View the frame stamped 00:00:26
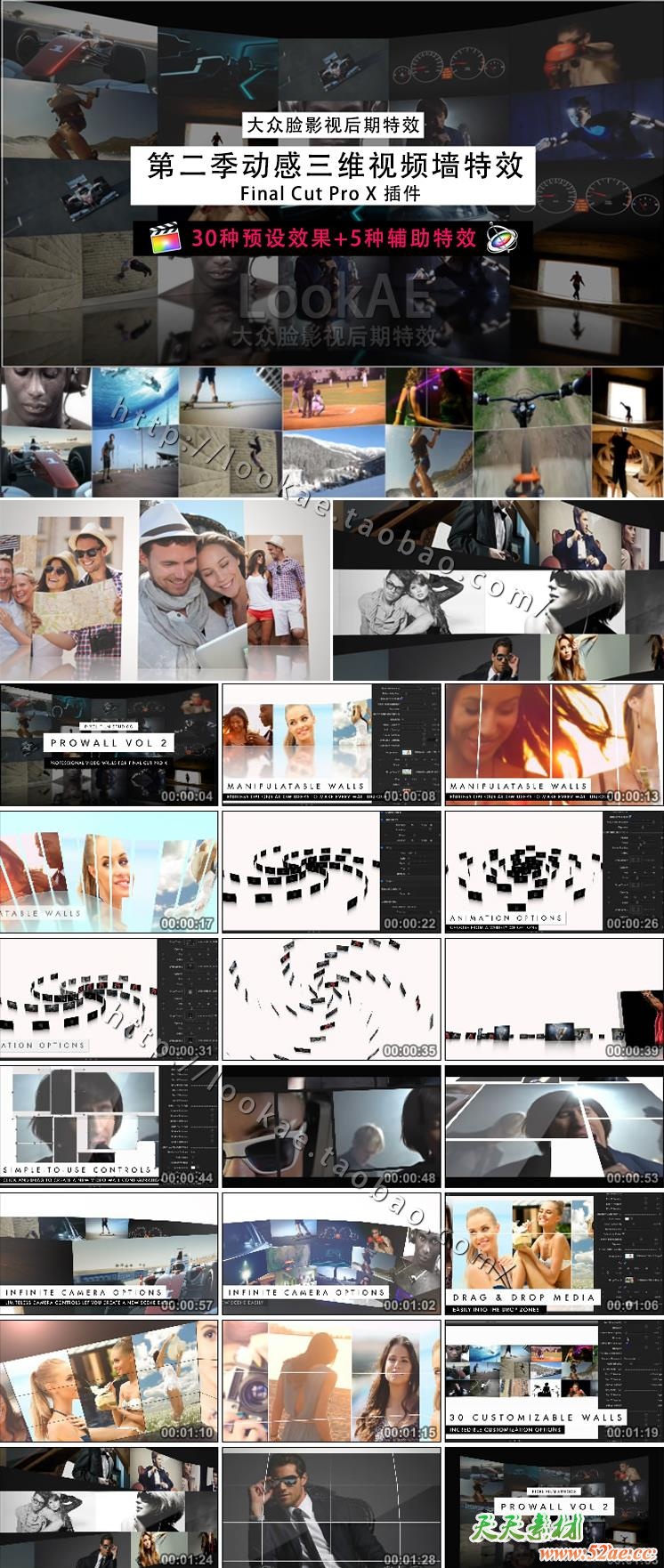This screenshot has height=1568, width=664. click(555, 871)
